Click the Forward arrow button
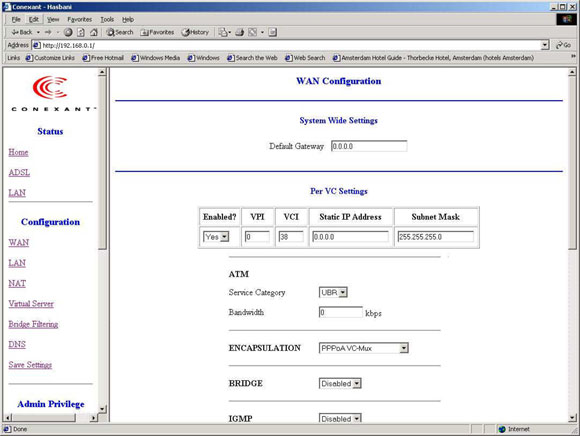580x436 pixels. (48, 32)
